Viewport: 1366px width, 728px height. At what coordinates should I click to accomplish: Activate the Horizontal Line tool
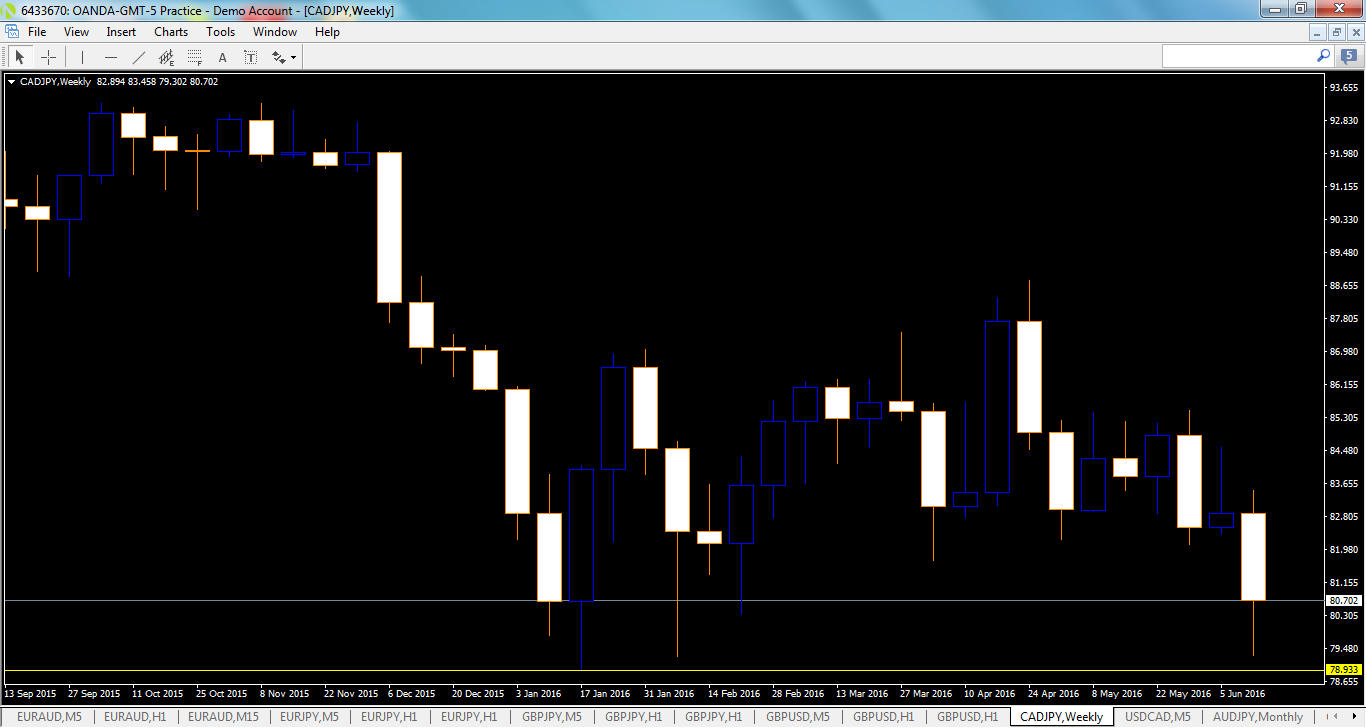[x=112, y=57]
